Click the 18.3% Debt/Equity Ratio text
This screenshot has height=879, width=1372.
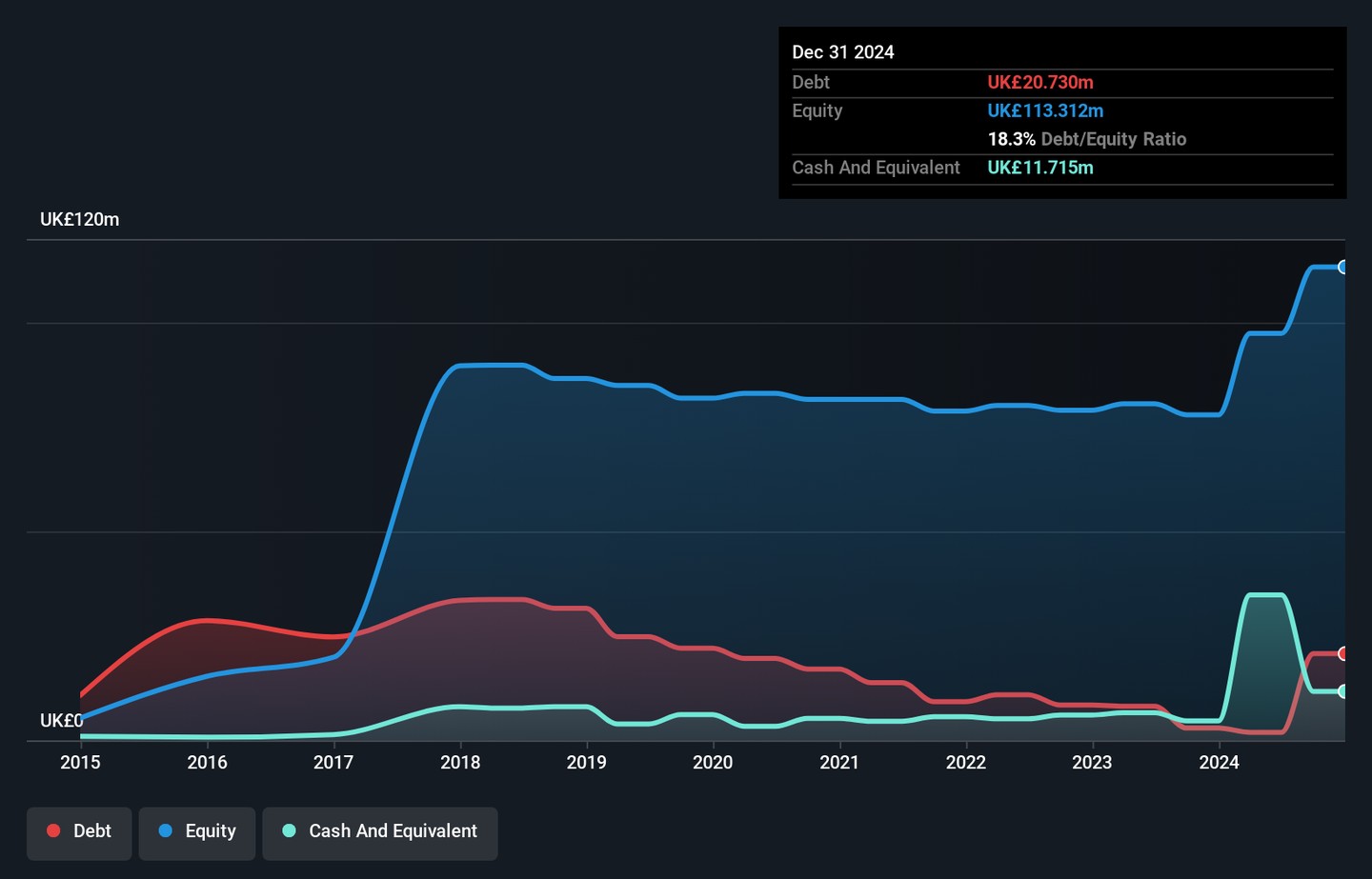tap(1086, 139)
